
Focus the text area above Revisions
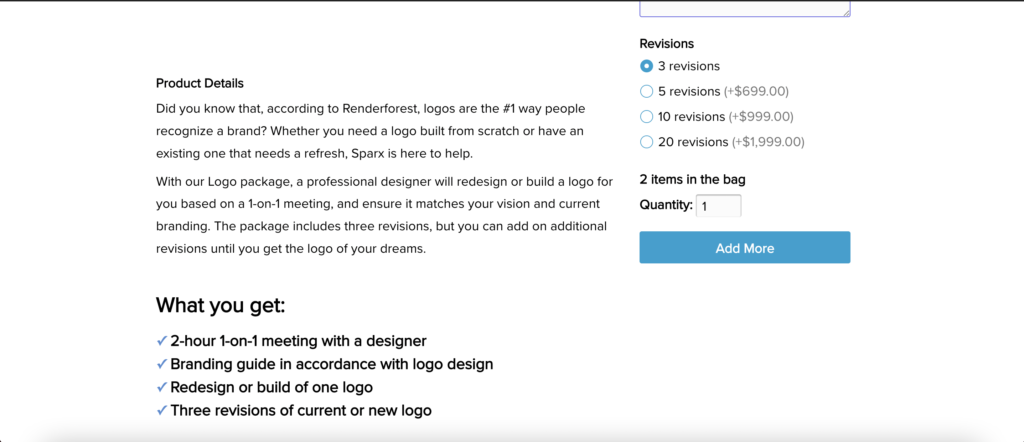(x=744, y=8)
